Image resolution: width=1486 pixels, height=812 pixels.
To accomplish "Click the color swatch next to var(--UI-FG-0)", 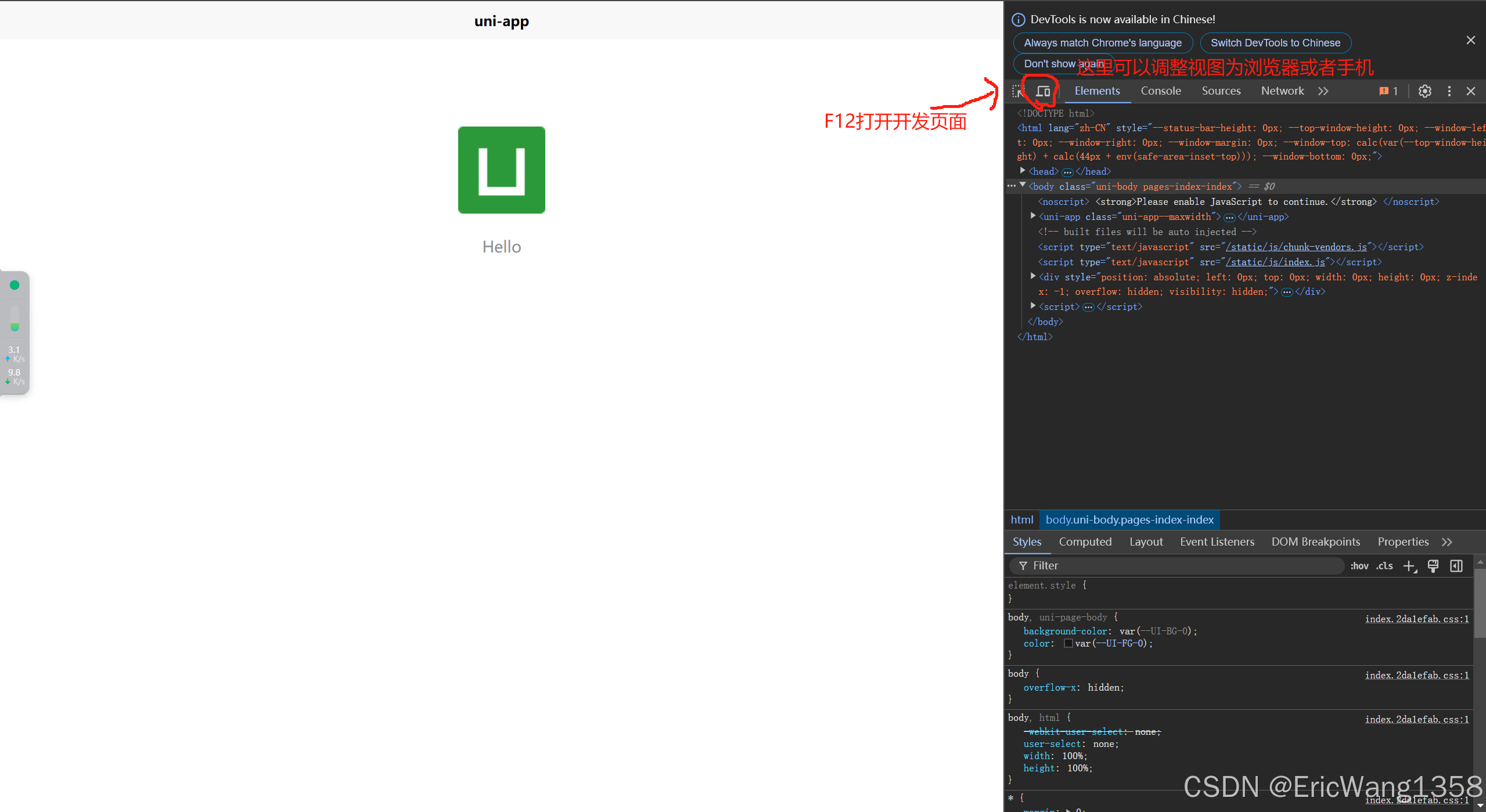I will [x=1068, y=643].
